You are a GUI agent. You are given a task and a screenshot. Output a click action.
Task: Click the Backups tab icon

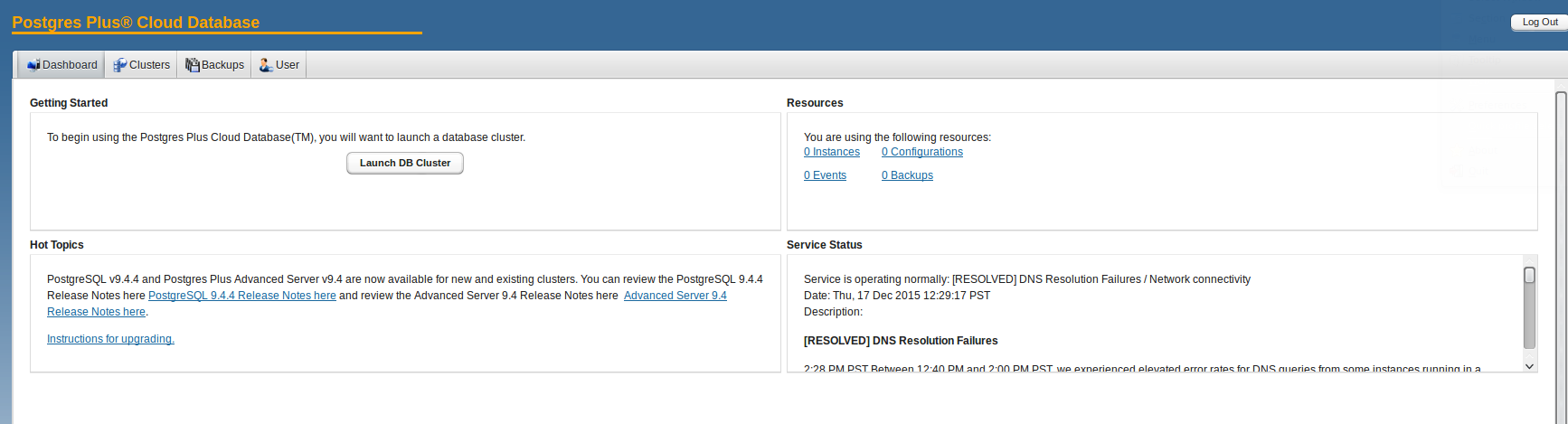click(192, 65)
